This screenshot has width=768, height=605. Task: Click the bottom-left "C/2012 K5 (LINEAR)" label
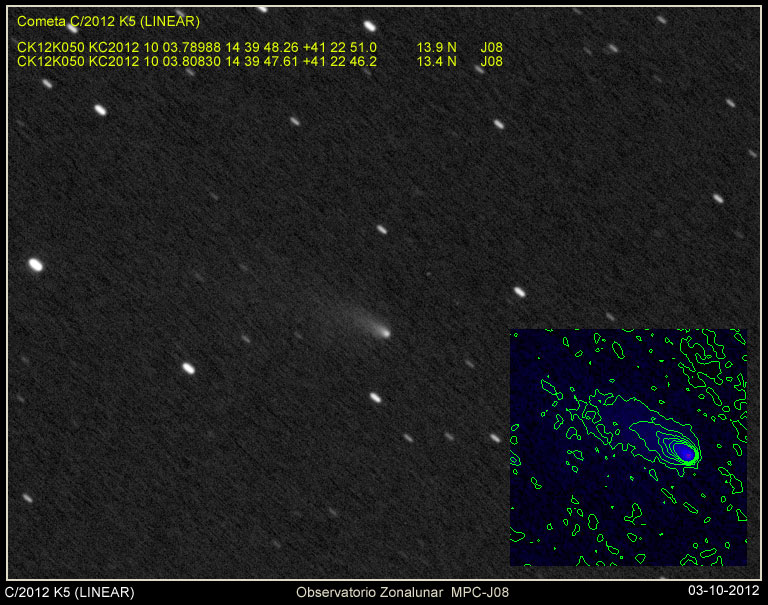pyautogui.click(x=70, y=592)
